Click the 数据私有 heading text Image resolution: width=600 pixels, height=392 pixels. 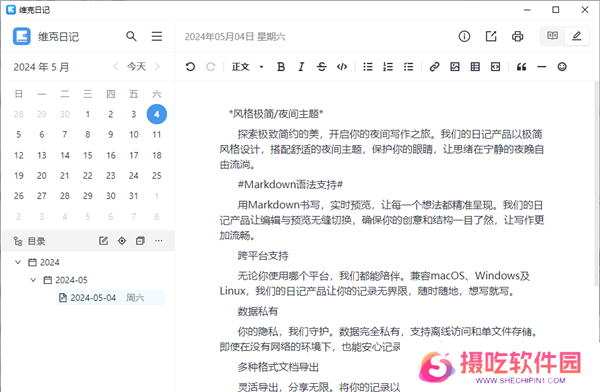(x=258, y=311)
